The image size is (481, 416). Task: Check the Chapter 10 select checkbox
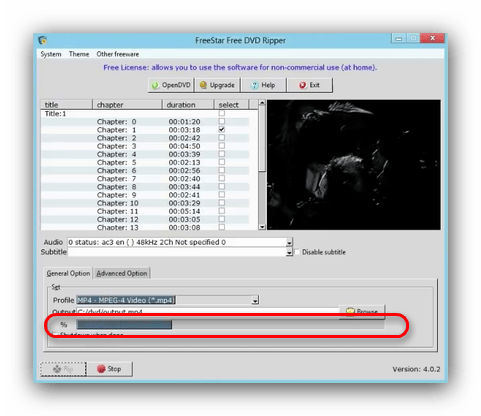point(222,203)
